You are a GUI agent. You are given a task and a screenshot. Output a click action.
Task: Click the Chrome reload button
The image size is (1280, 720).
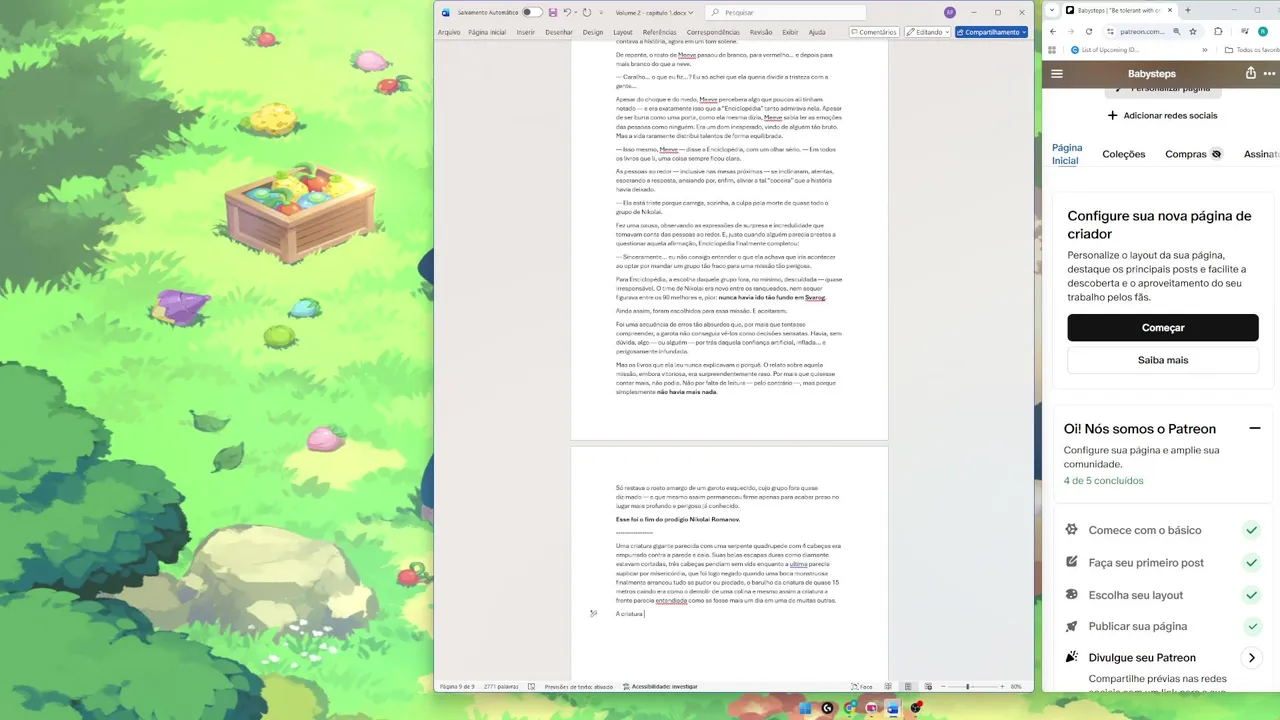click(1089, 31)
